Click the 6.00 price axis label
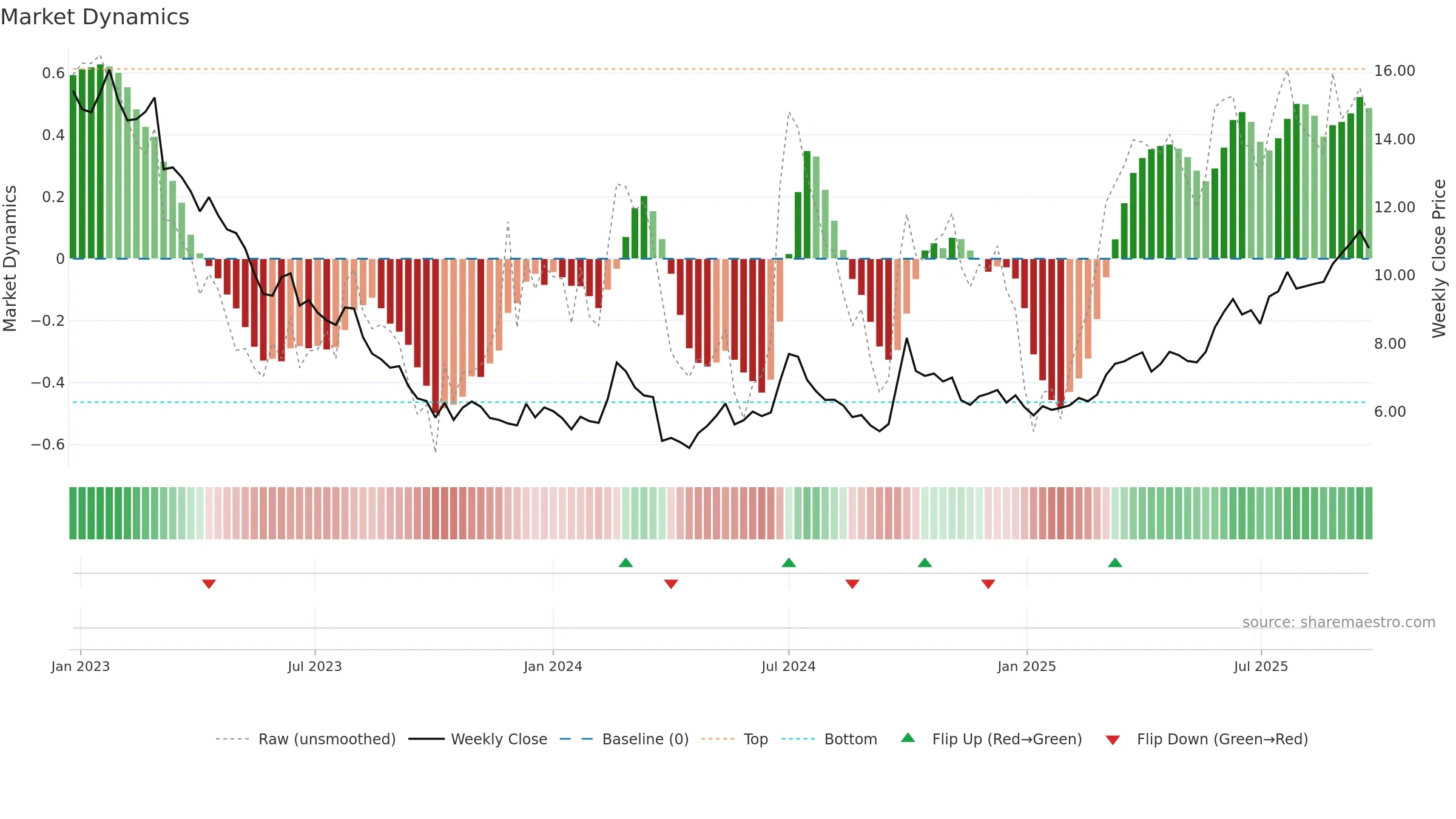 [x=1390, y=412]
